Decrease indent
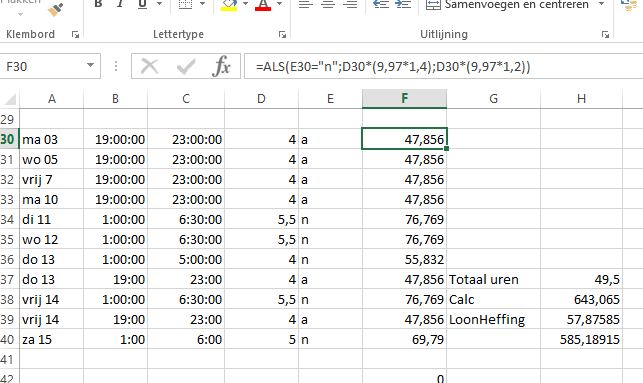The image size is (643, 383). point(381,4)
